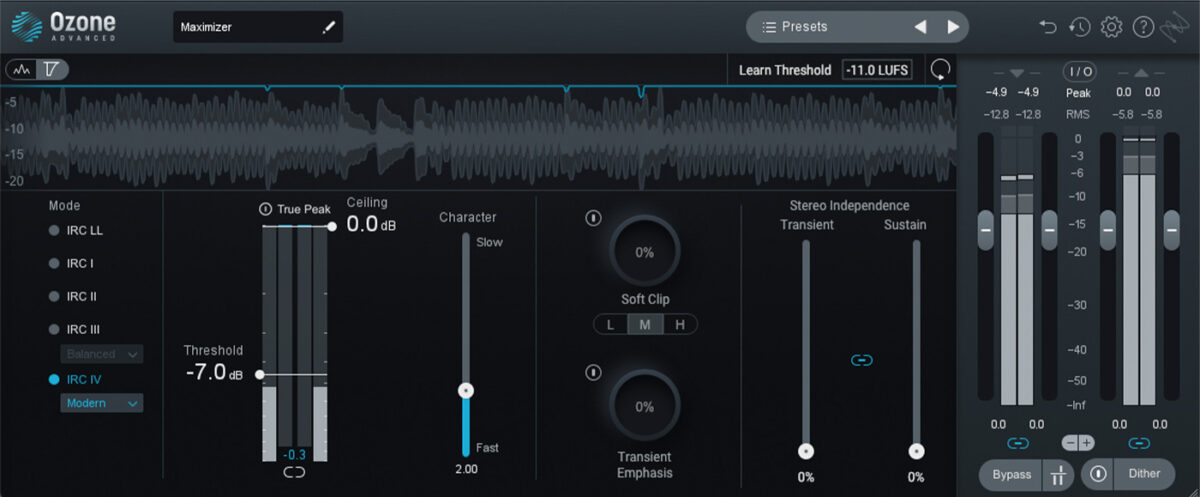Click the Threshold slider handle

click(x=260, y=375)
